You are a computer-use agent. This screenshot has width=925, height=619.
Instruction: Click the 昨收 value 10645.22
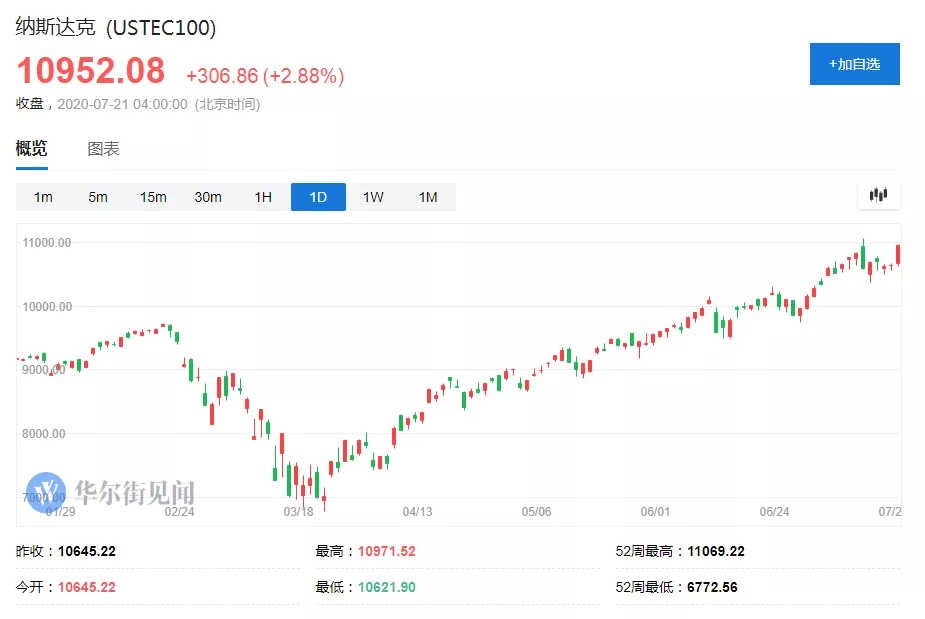tap(87, 551)
